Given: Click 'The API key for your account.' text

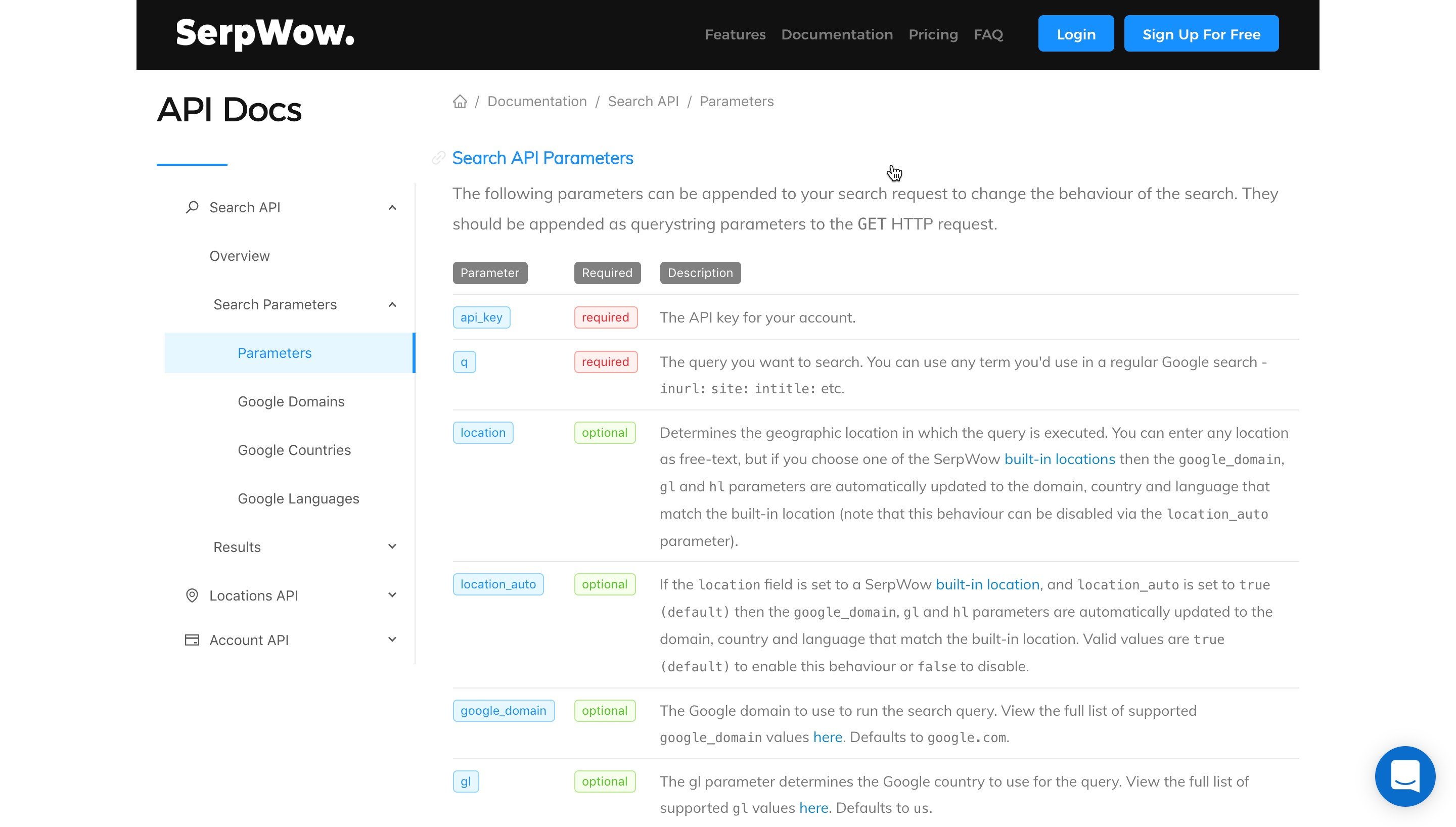Looking at the screenshot, I should (757, 317).
